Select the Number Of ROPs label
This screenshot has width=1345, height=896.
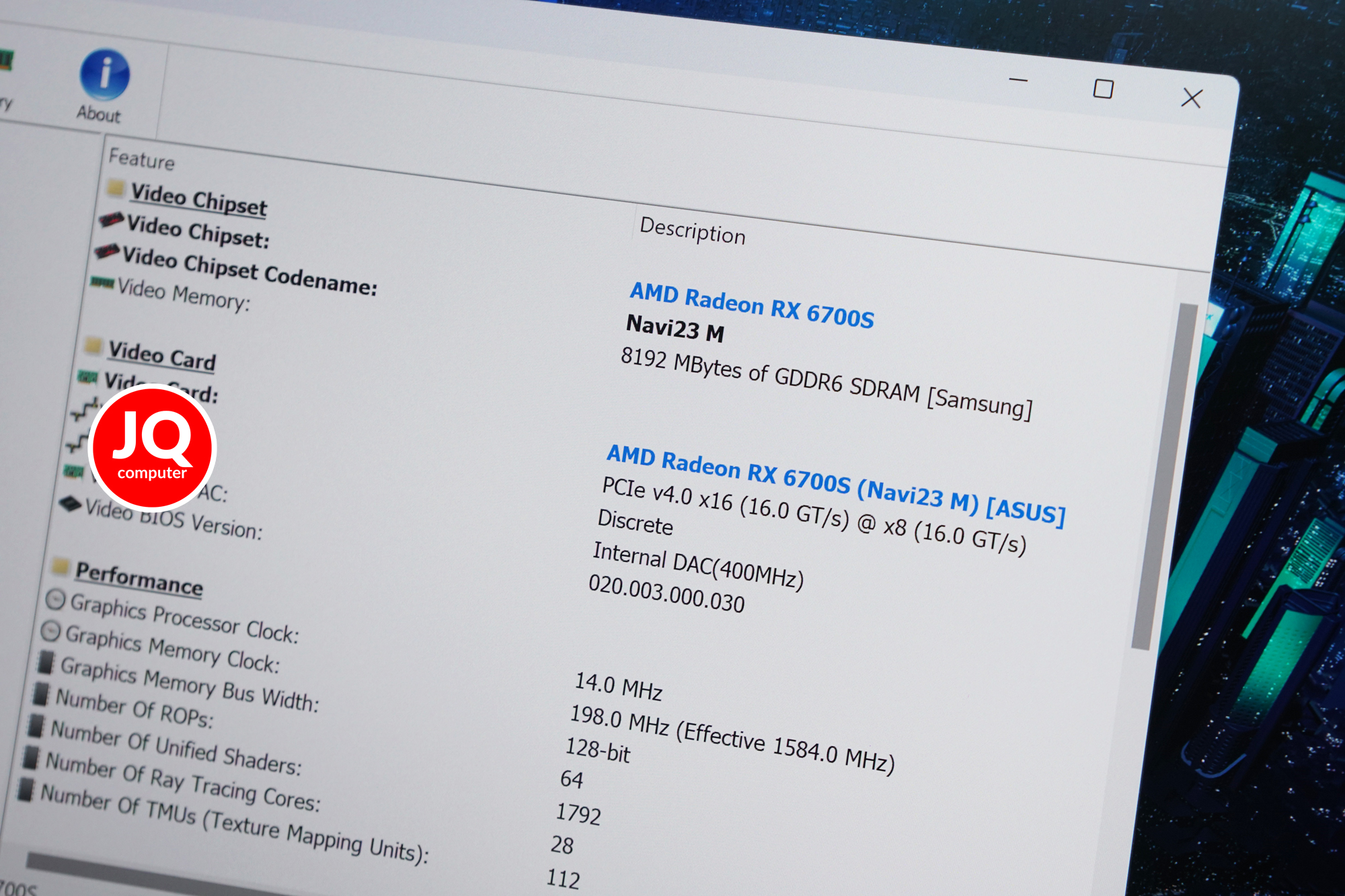coord(134,708)
